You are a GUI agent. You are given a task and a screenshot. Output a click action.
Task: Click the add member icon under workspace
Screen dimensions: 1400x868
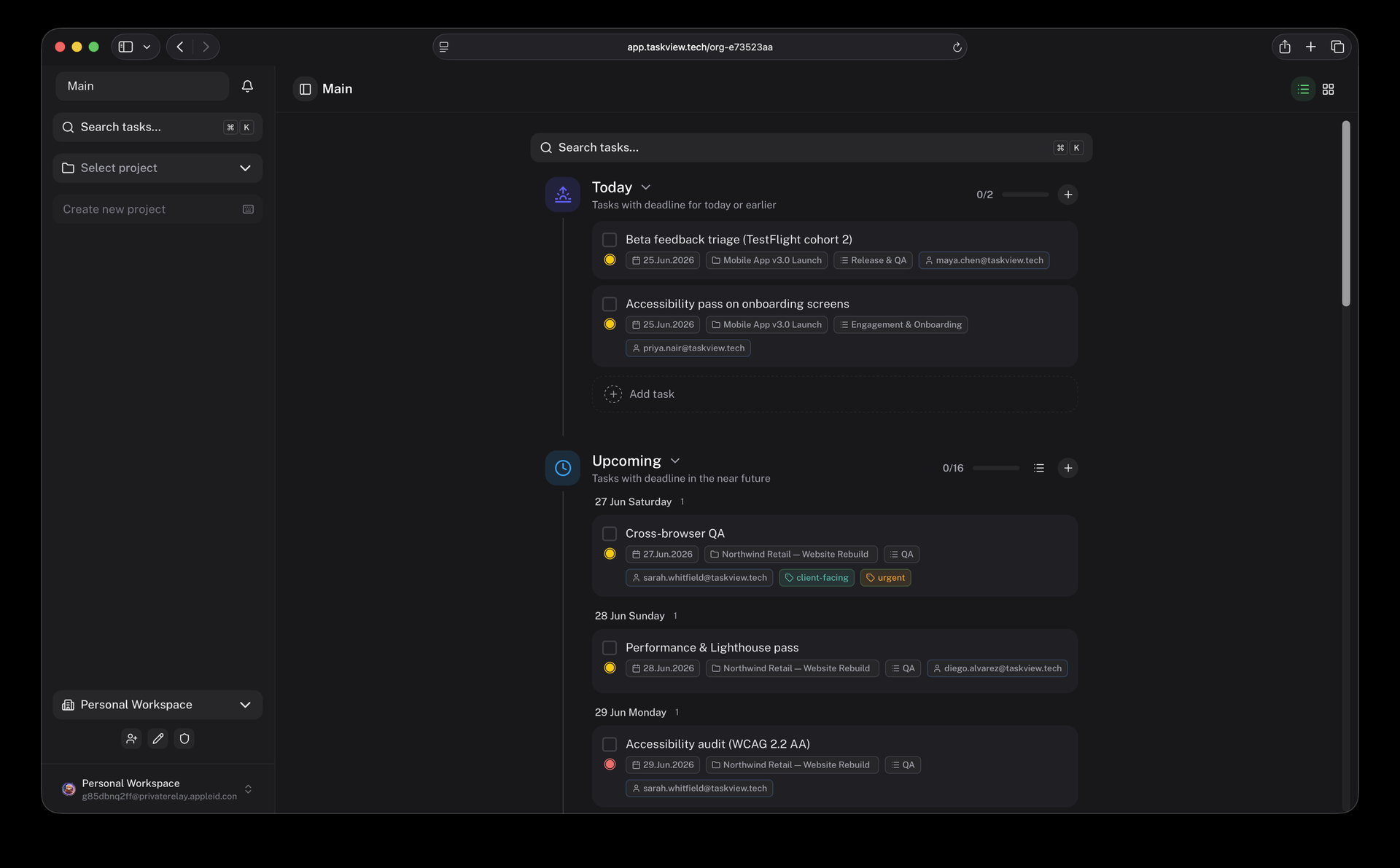131,738
